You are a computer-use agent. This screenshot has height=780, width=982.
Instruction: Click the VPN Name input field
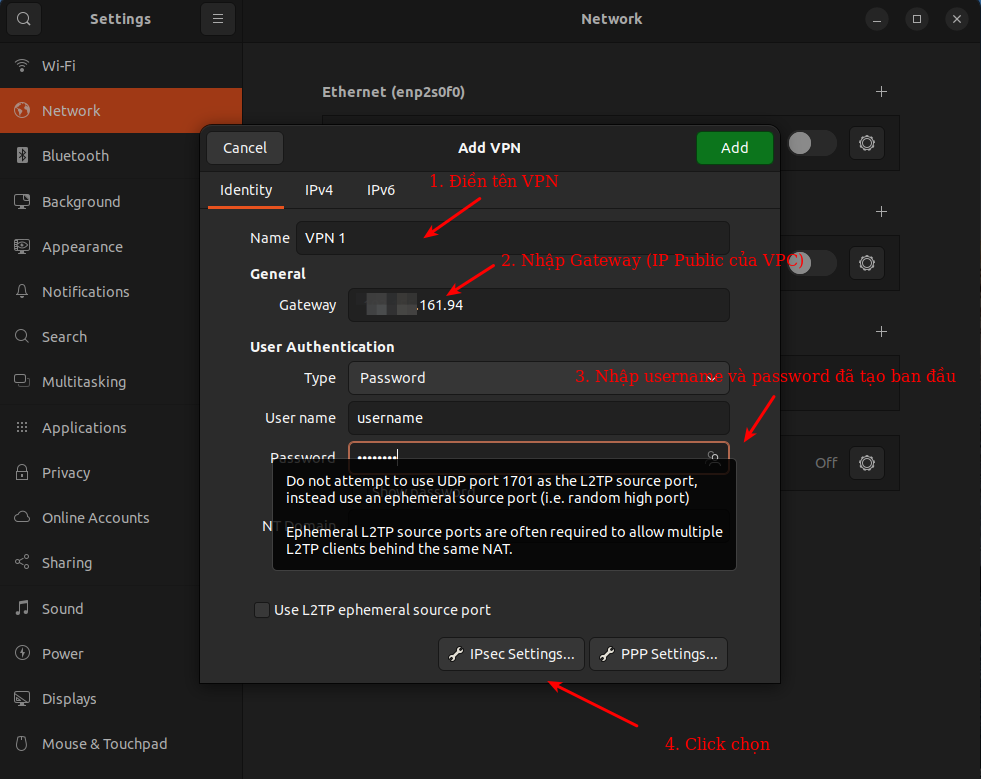click(513, 239)
